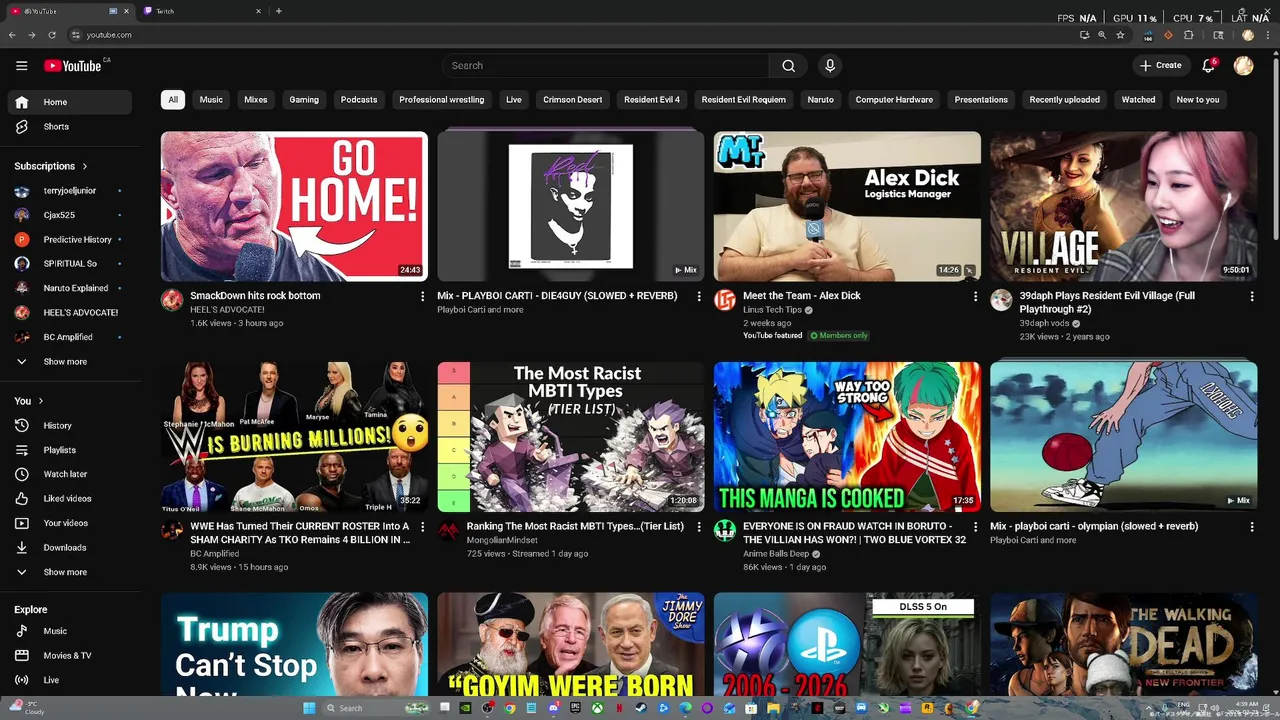The image size is (1280, 720).
Task: Open Downloads in the sidebar
Action: (70, 548)
